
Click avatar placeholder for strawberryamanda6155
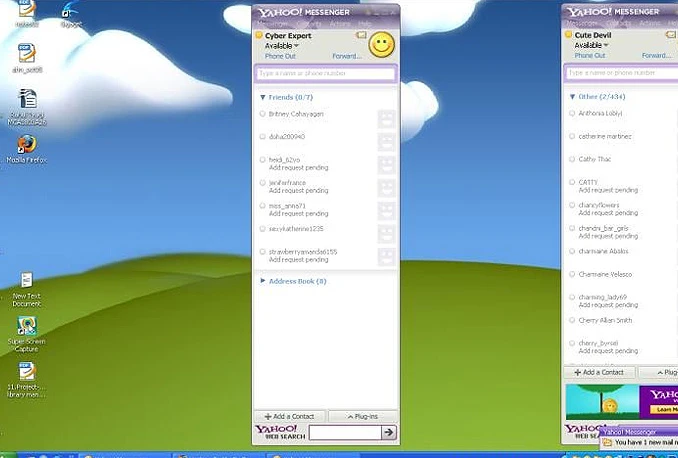(x=386, y=256)
